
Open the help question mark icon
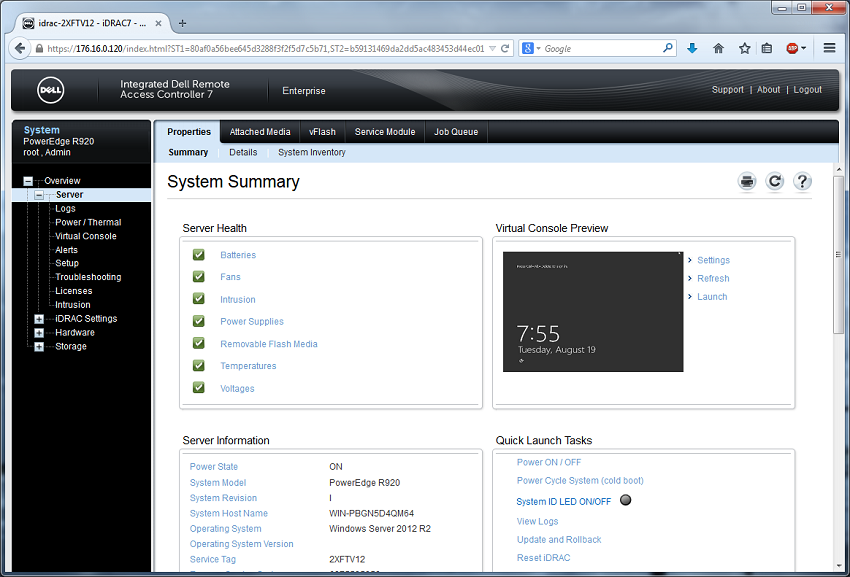pyautogui.click(x=802, y=181)
